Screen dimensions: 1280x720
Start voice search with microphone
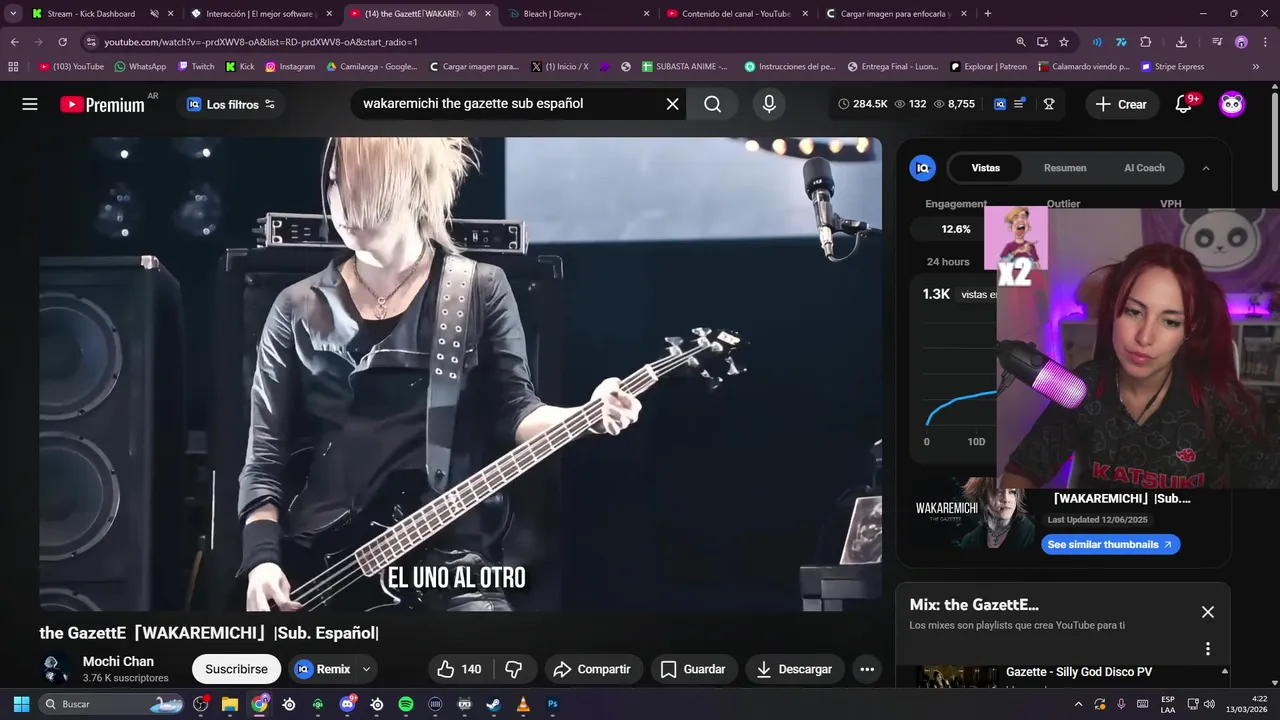(769, 104)
